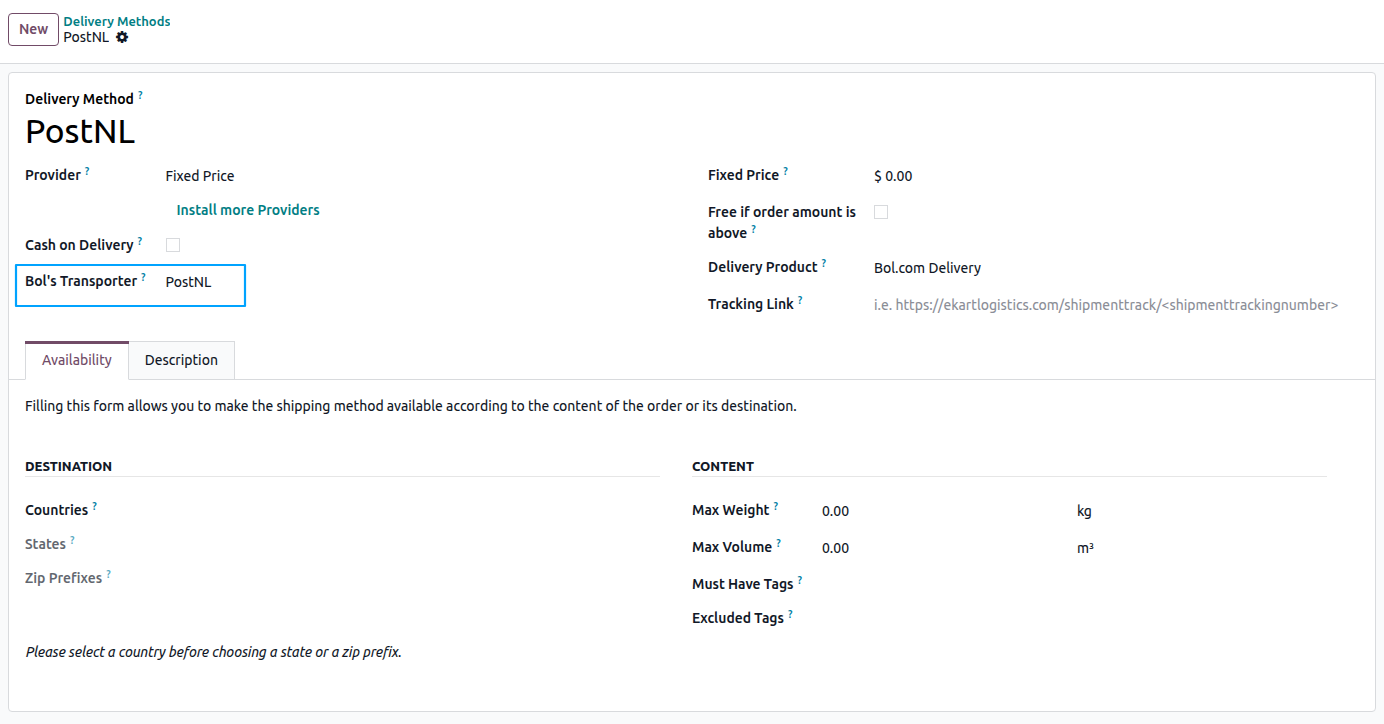This screenshot has width=1384, height=724.
Task: Click the Tracking Link input field
Action: click(1105, 305)
